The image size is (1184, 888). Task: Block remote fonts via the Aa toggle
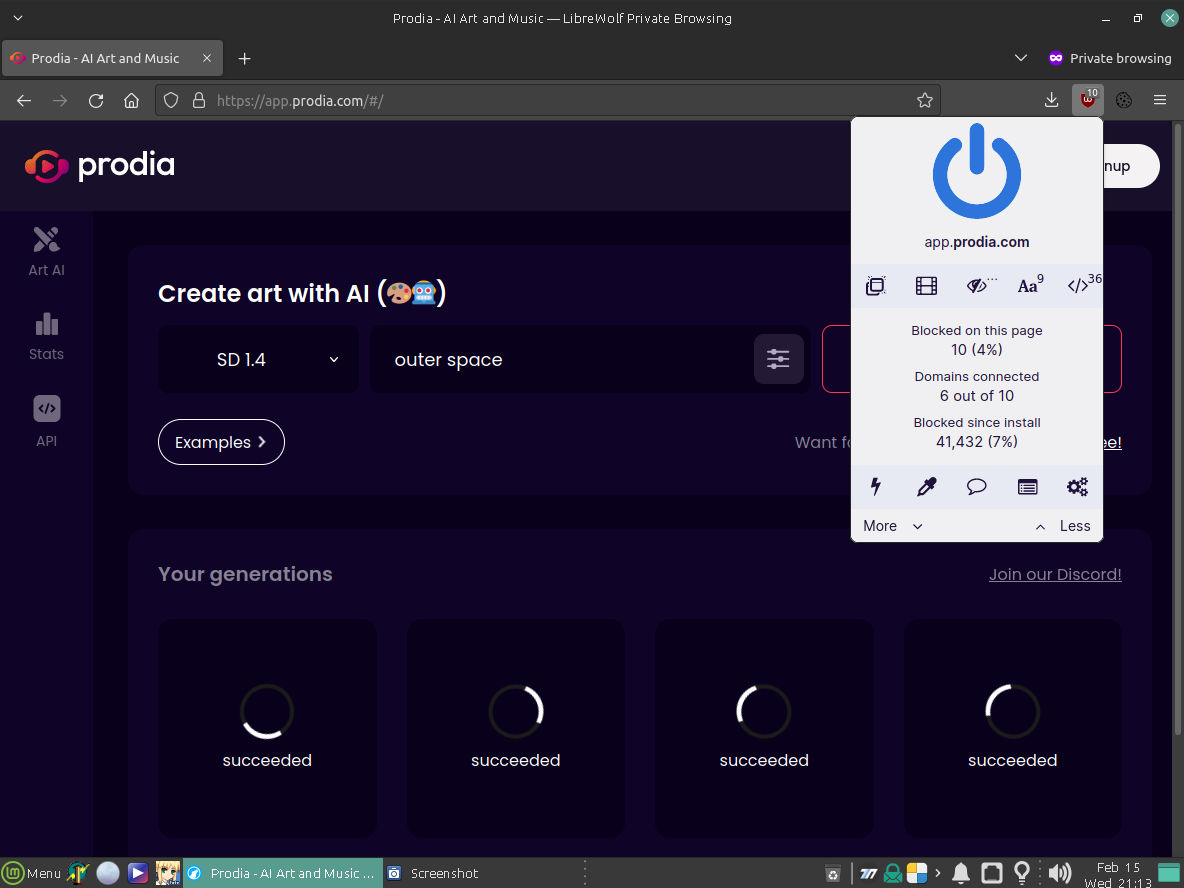click(1027, 285)
